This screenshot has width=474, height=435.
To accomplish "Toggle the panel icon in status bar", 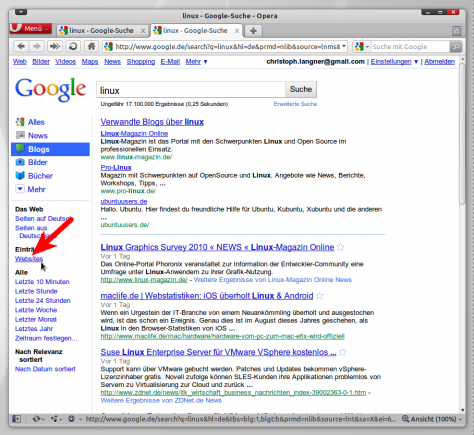I will [17, 419].
